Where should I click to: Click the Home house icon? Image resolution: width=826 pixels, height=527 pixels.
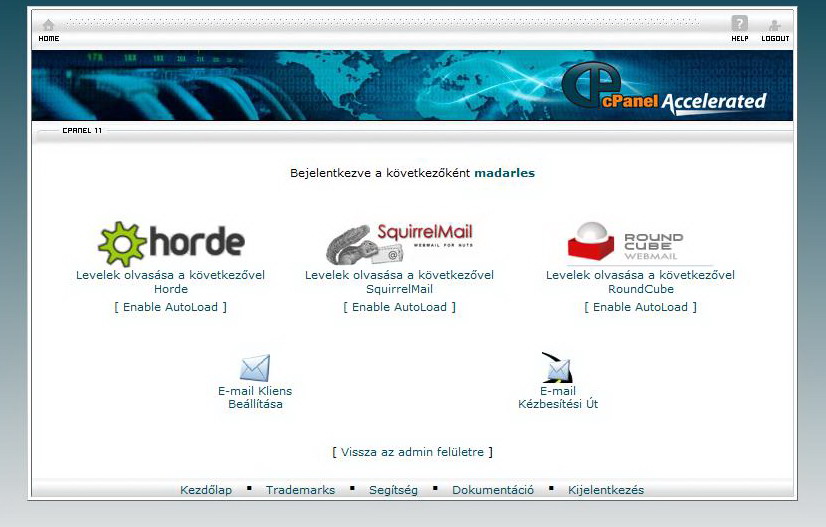coord(48,25)
